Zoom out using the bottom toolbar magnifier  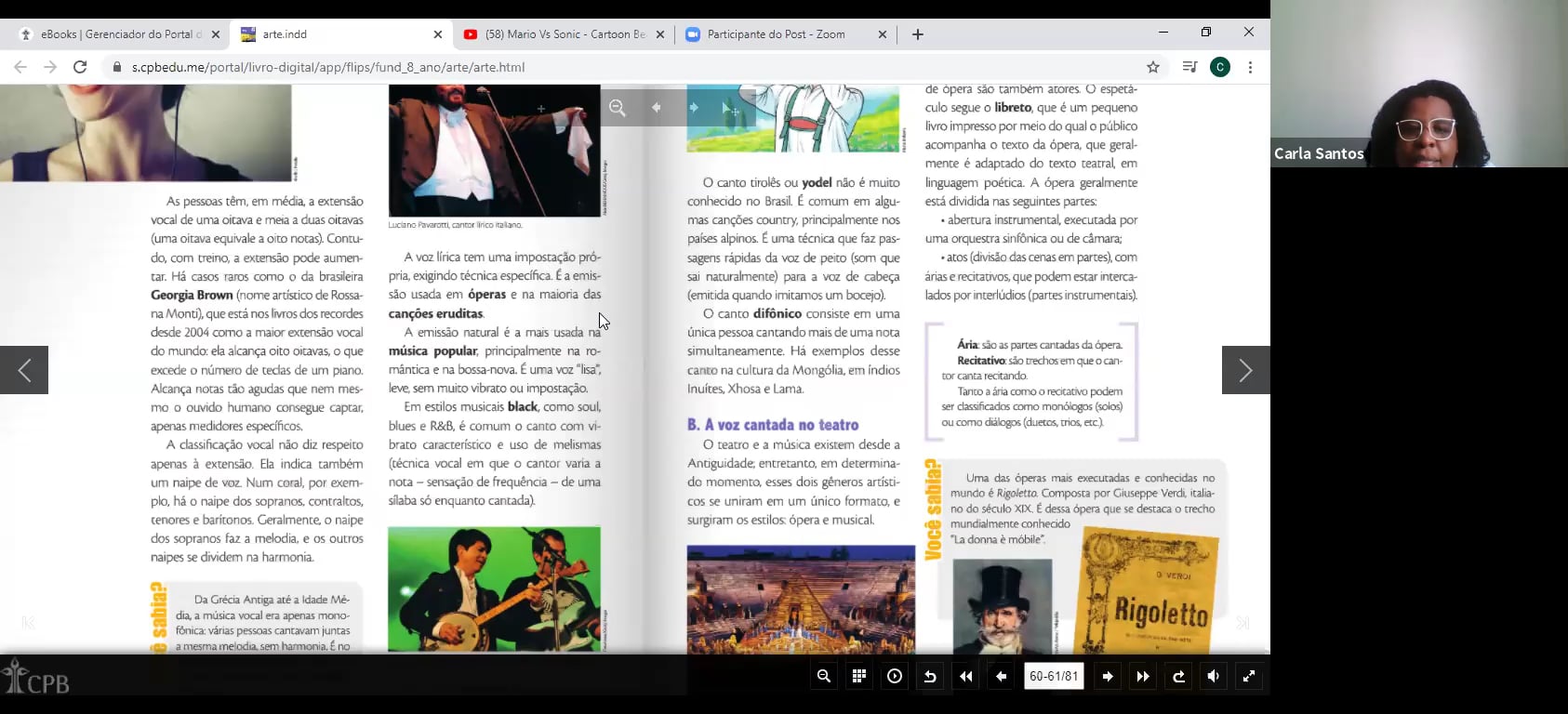click(x=823, y=676)
